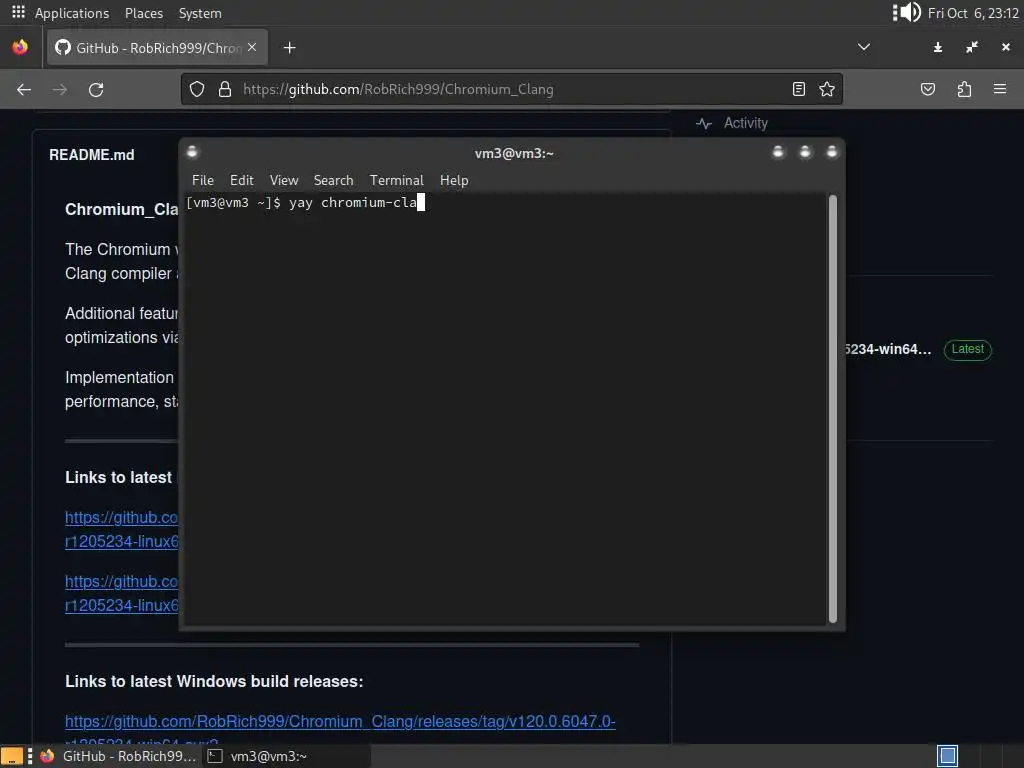Click the show desktop icon in taskbar
Image resolution: width=1024 pixels, height=768 pixels.
tap(12, 756)
